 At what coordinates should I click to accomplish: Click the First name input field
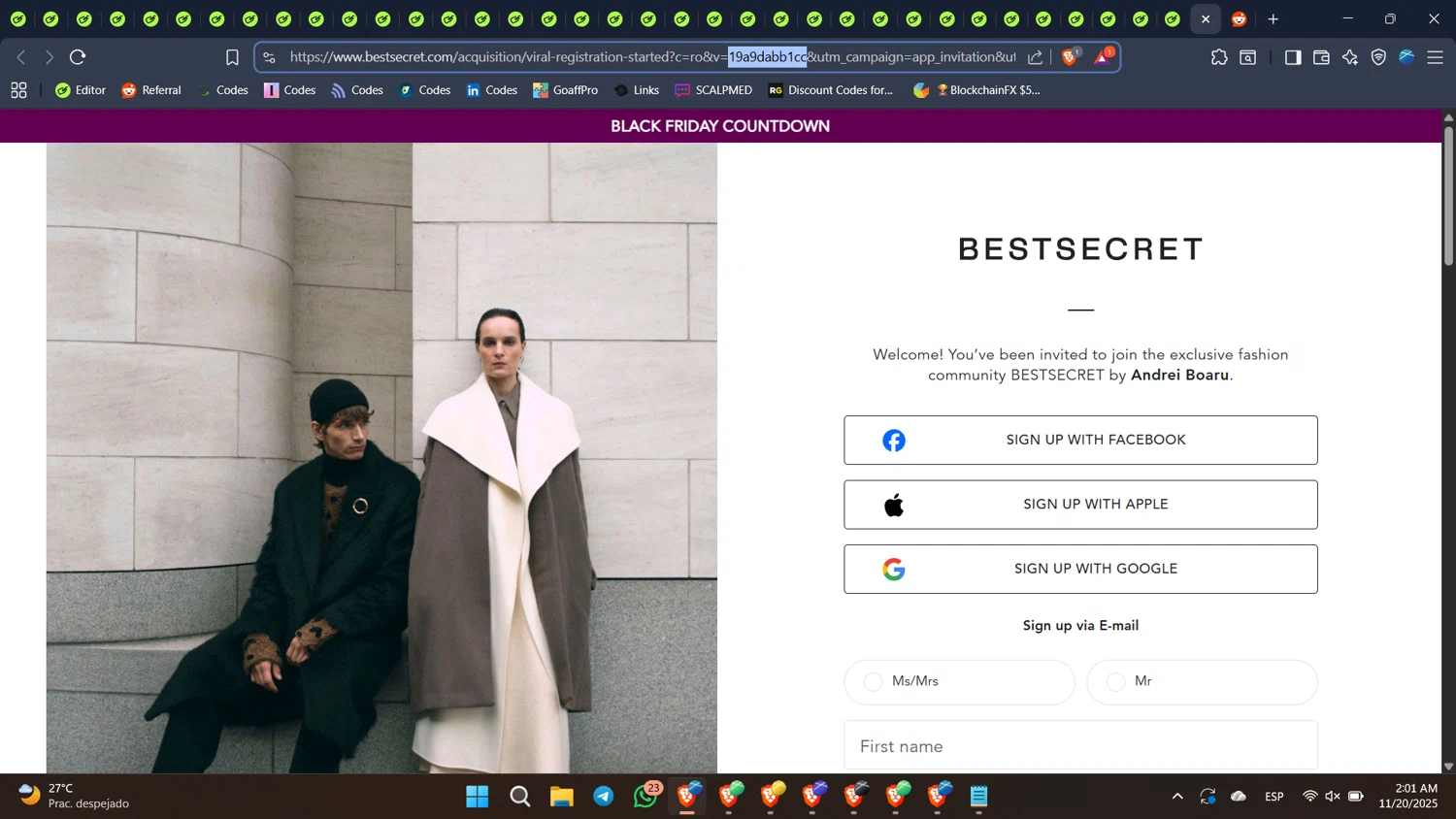pyautogui.click(x=1080, y=746)
